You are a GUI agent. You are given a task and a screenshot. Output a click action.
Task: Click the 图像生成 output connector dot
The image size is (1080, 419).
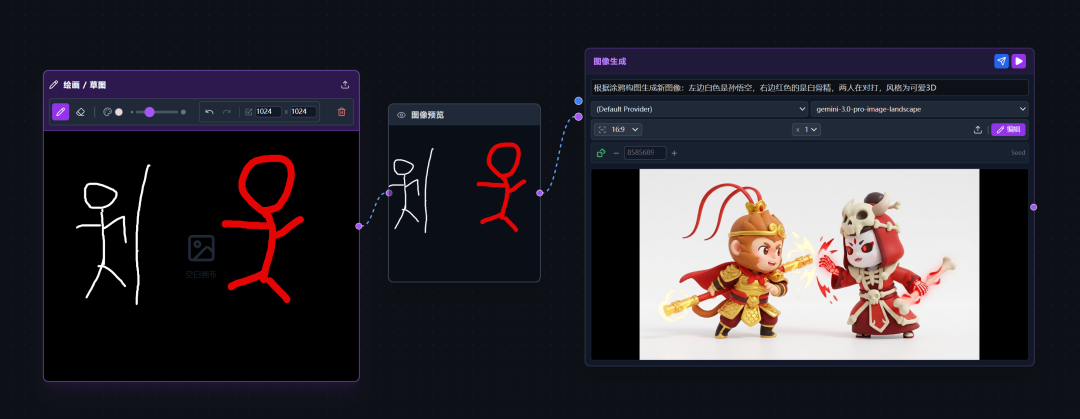coord(1033,207)
